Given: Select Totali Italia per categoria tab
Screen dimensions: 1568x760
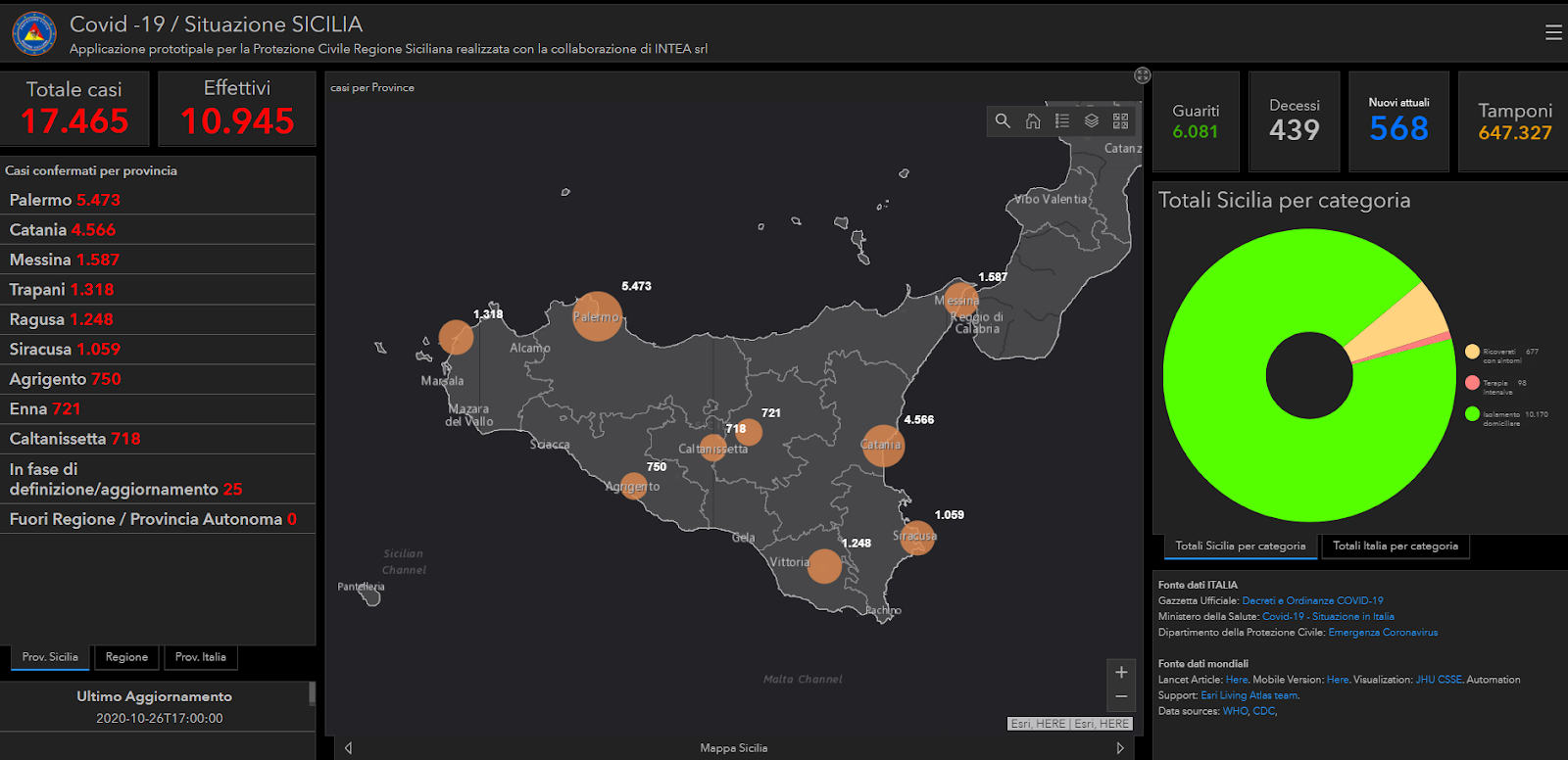Looking at the screenshot, I should point(1396,546).
